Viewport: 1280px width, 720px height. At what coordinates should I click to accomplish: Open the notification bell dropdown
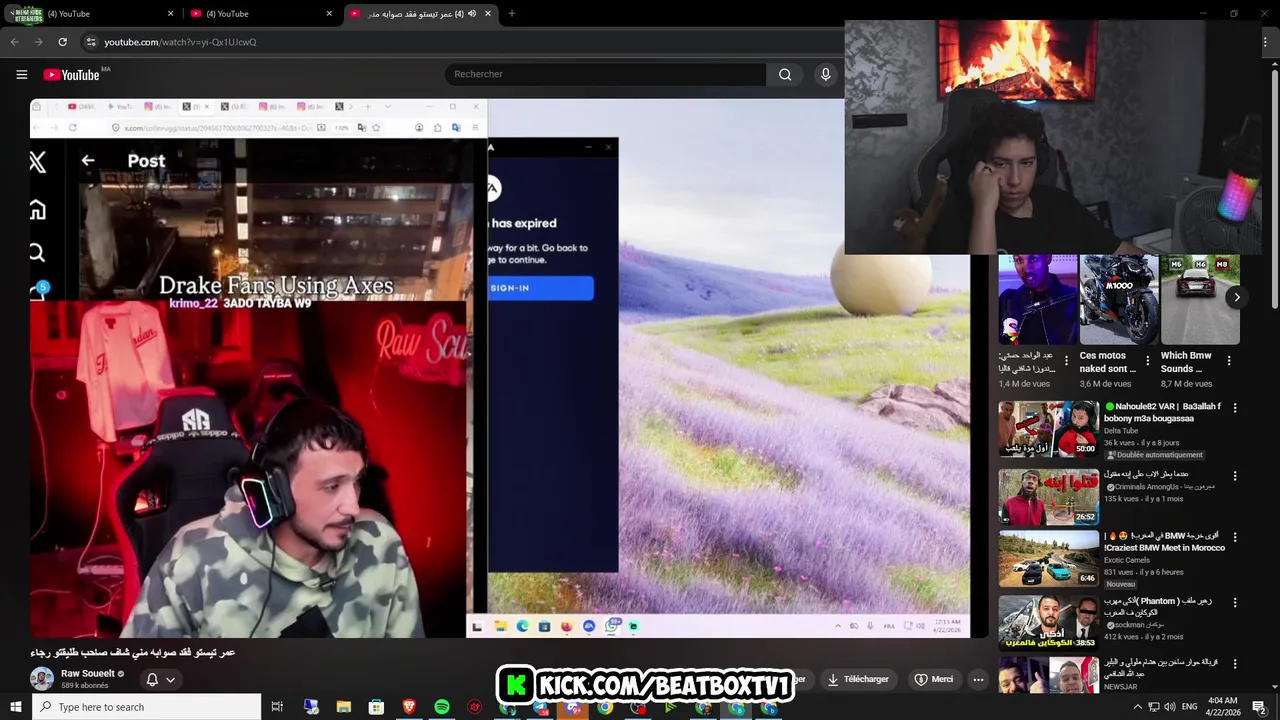(160, 679)
